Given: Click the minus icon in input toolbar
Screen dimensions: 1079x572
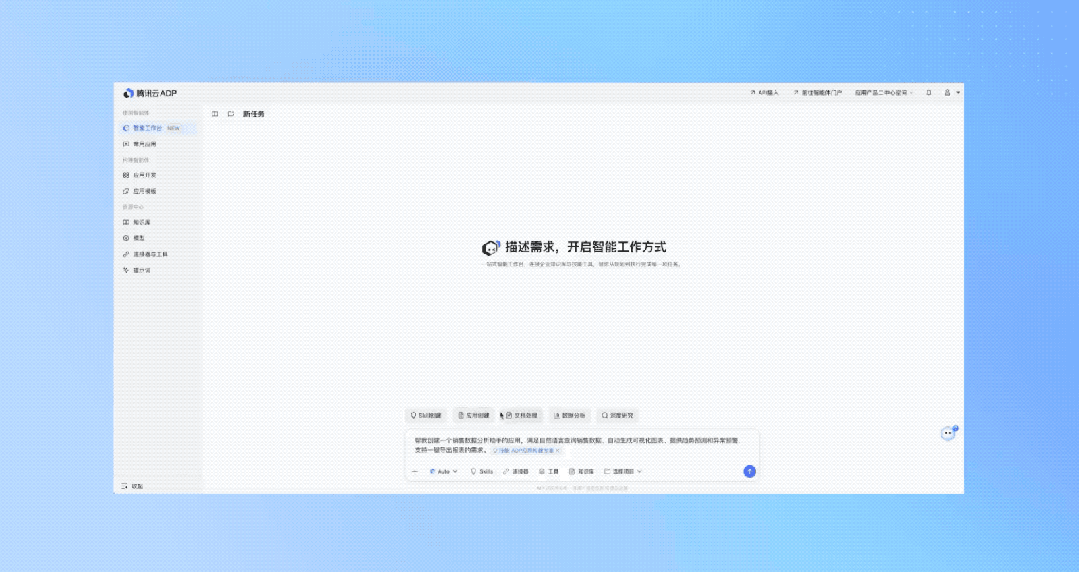Looking at the screenshot, I should [415, 472].
